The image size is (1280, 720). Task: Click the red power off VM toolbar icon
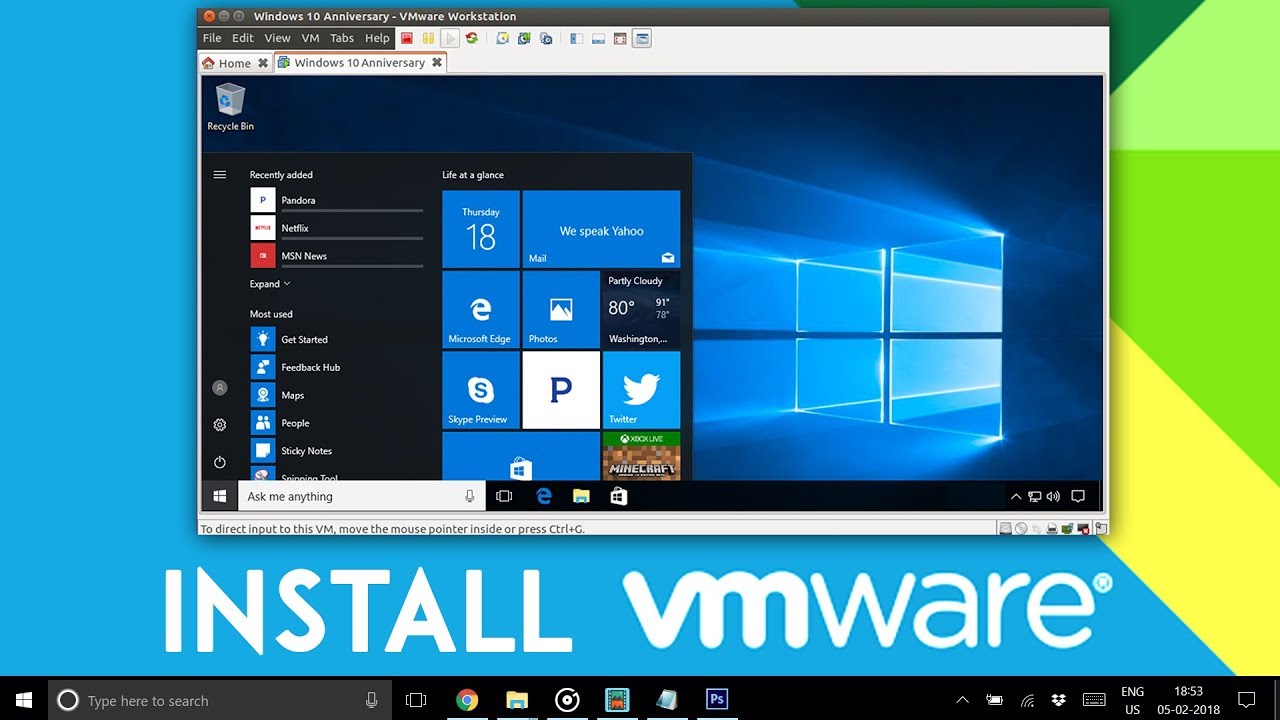[407, 38]
